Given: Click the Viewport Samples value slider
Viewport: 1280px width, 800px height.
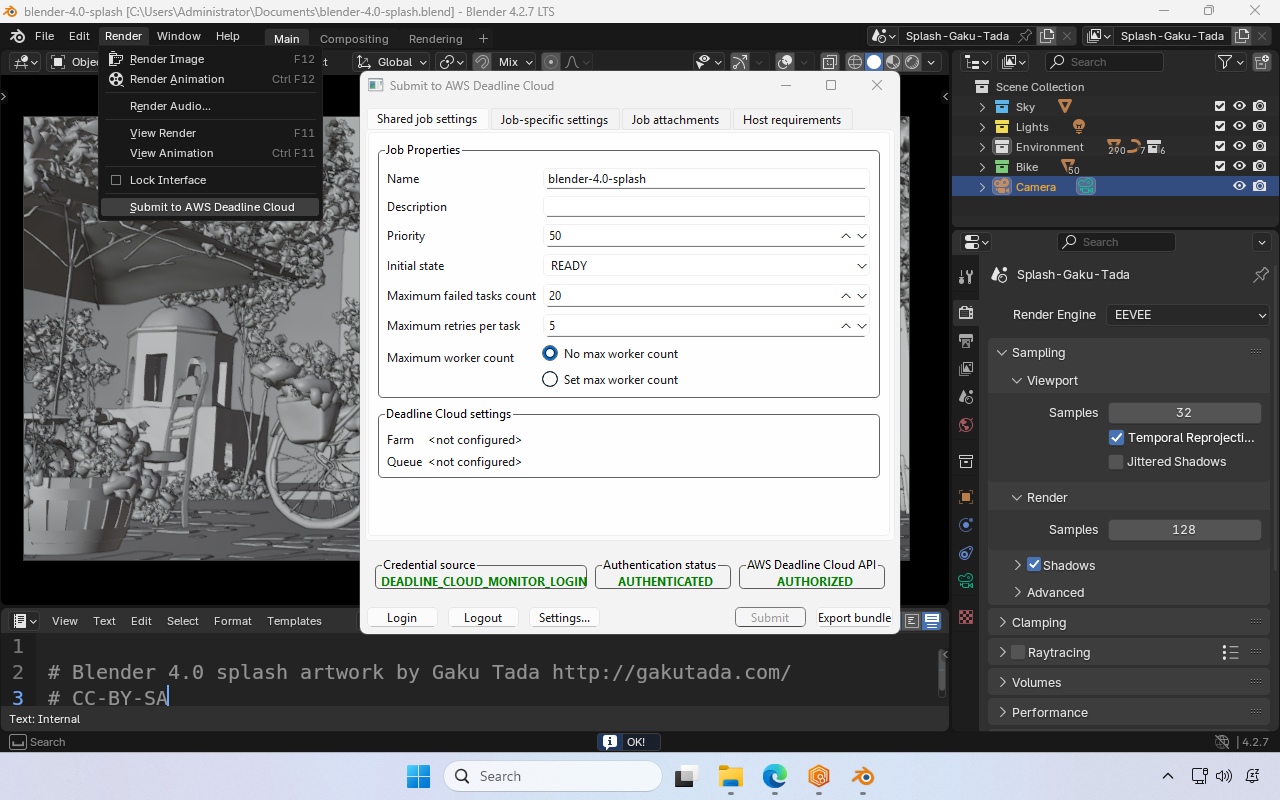Looking at the screenshot, I should click(1184, 412).
